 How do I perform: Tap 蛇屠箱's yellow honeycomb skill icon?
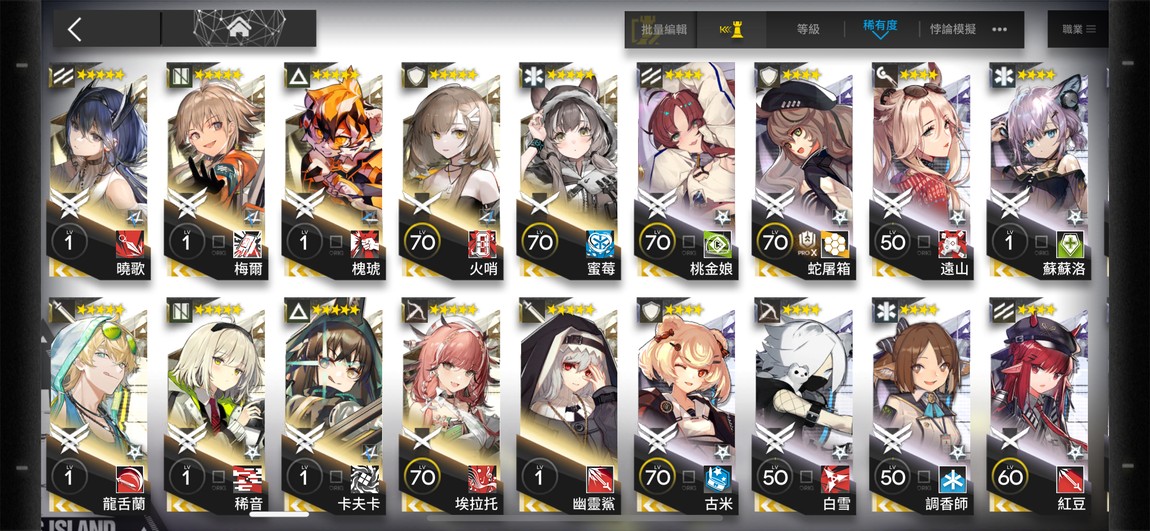point(835,243)
